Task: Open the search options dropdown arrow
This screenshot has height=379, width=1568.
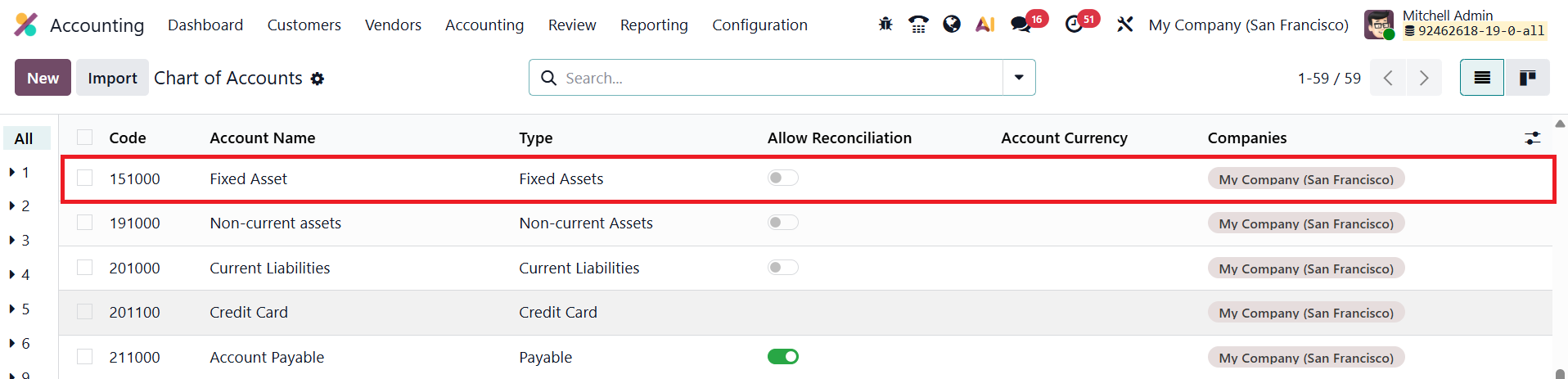Action: point(1019,78)
